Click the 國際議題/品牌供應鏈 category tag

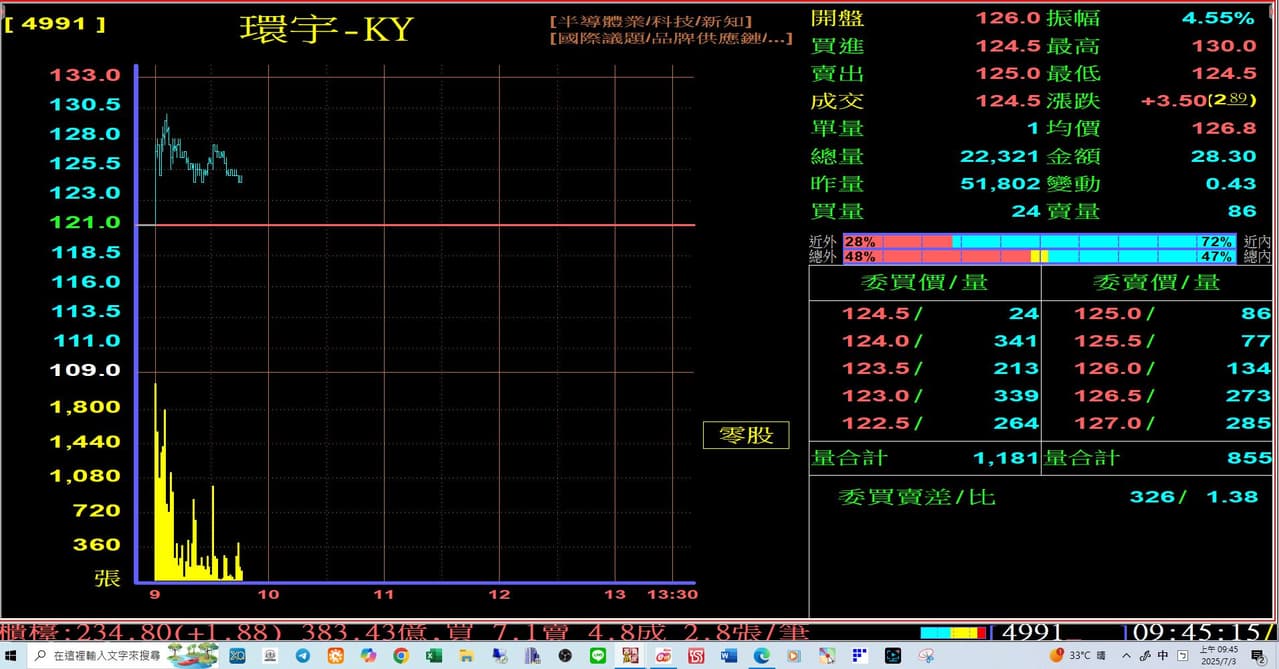[671, 38]
